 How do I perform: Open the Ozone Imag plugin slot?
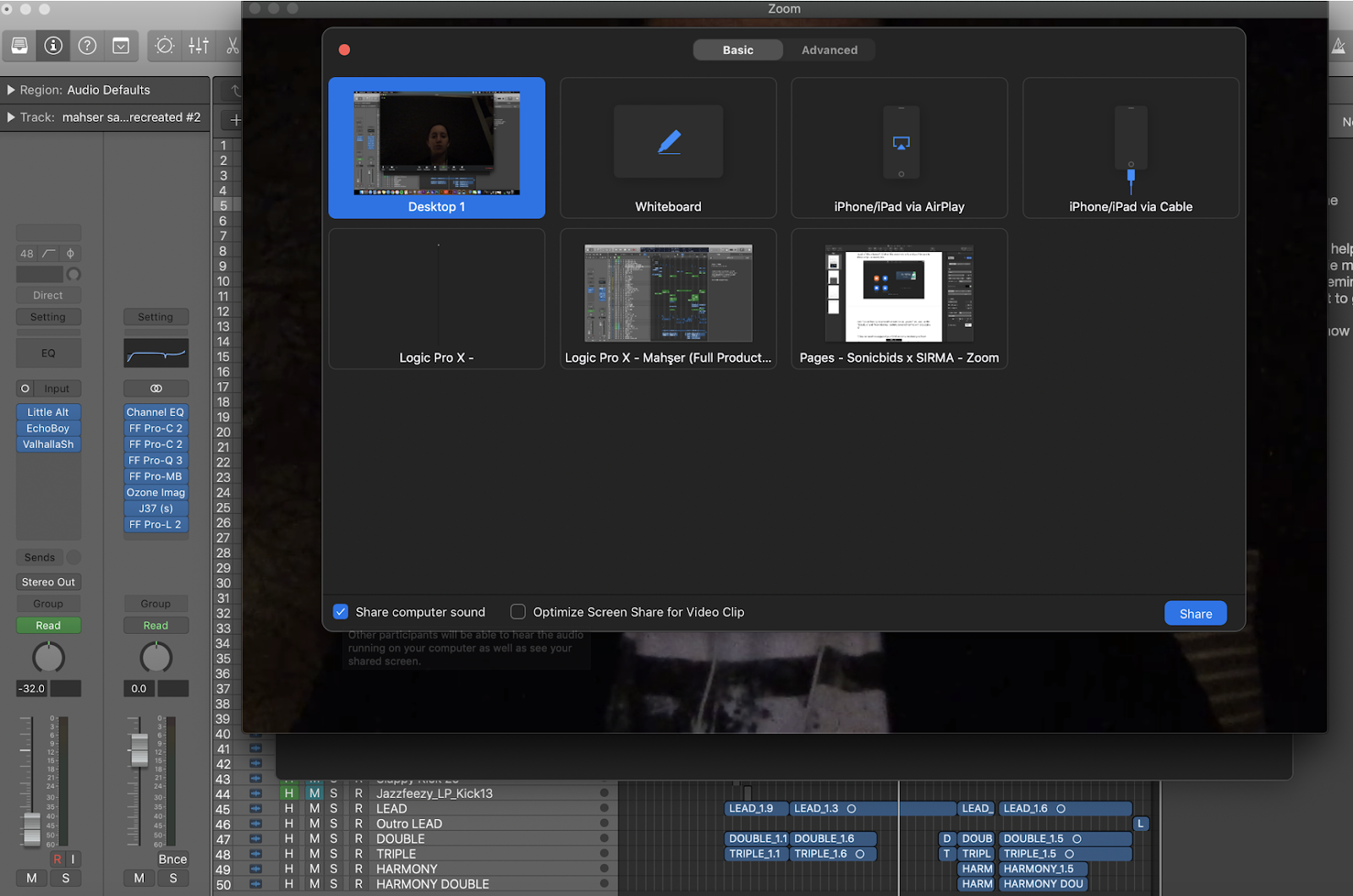pos(156,493)
